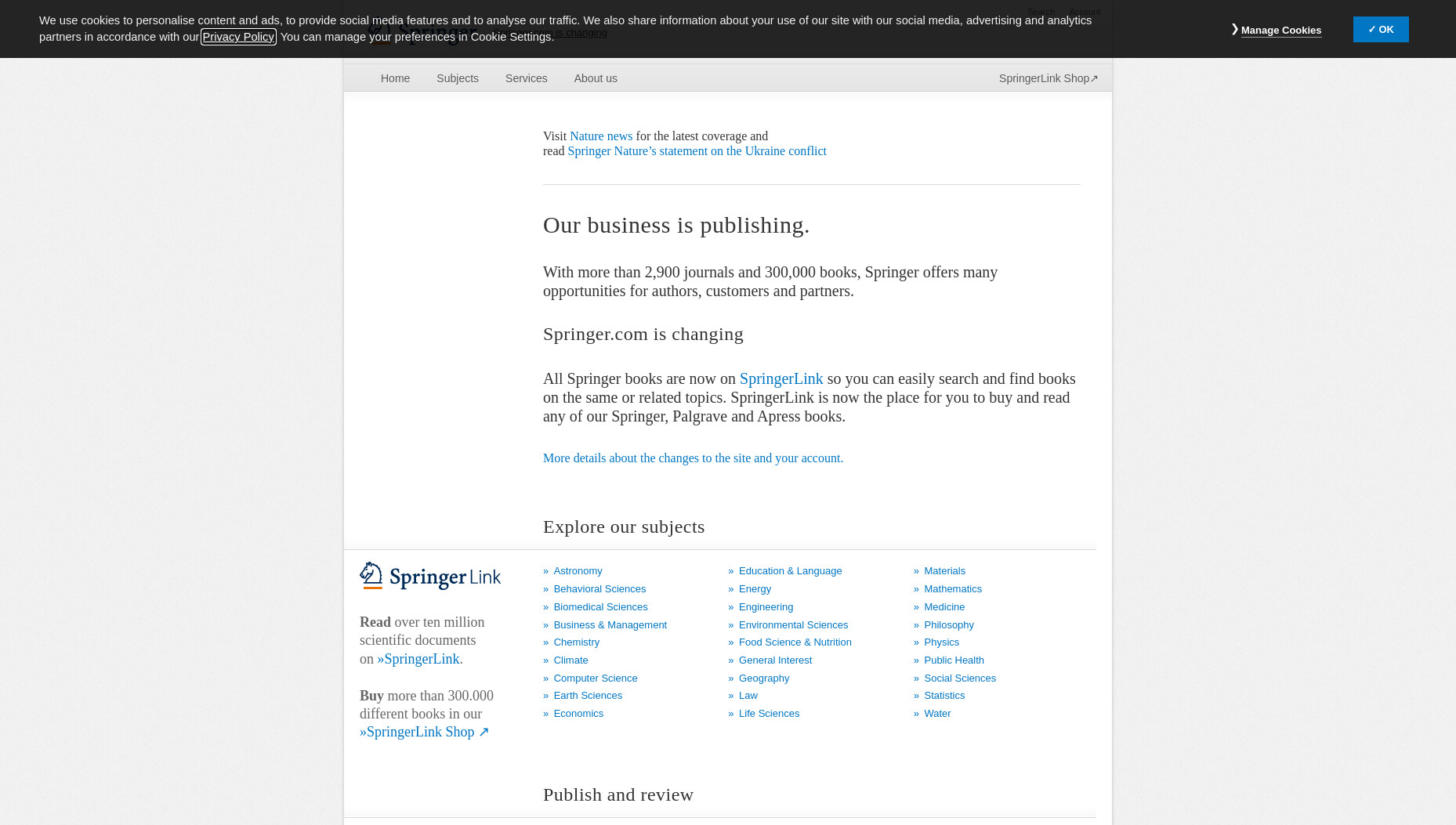Viewport: 1456px width, 825px height.
Task: Open the Business & Management subject
Action: click(610, 625)
